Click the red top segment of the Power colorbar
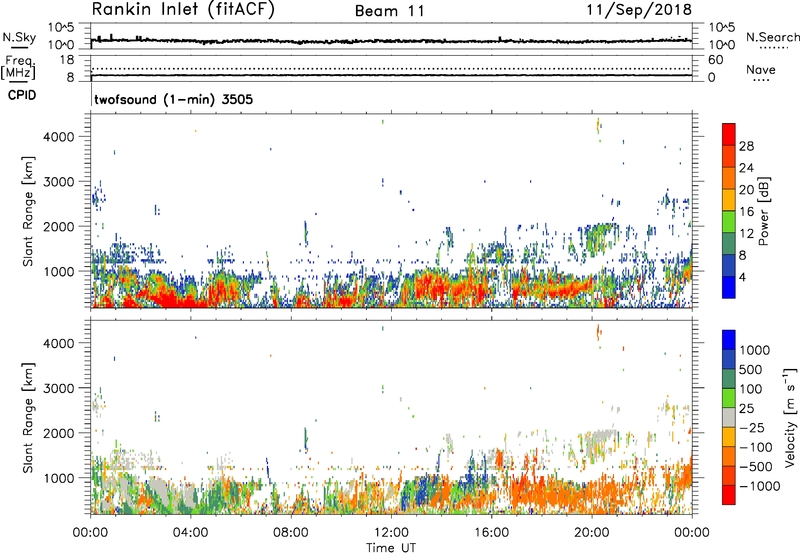 point(729,135)
